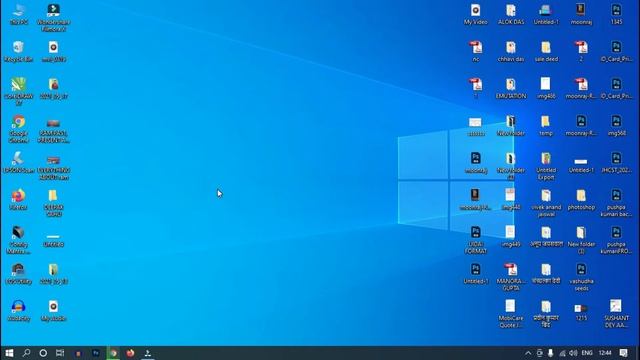
Task: Open the volume control tray icon
Action: coord(573,353)
